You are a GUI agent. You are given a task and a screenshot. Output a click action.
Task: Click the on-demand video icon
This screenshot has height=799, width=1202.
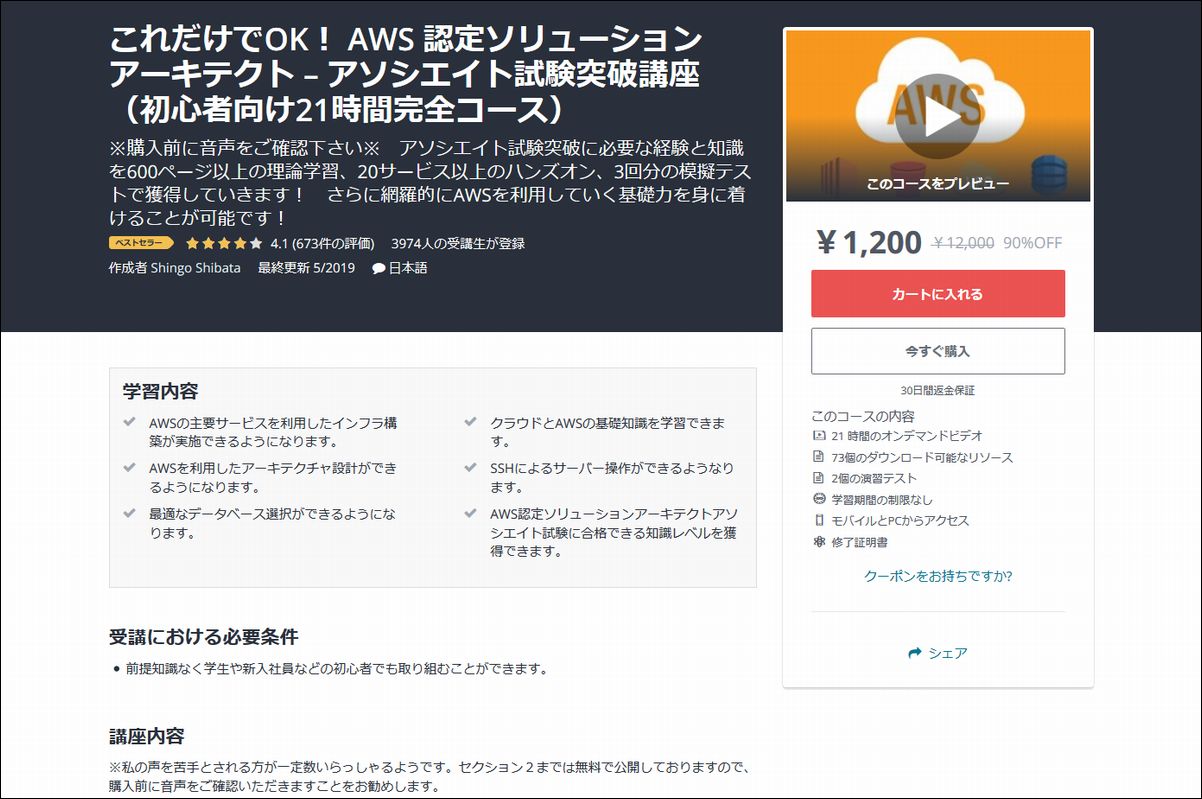click(x=820, y=436)
